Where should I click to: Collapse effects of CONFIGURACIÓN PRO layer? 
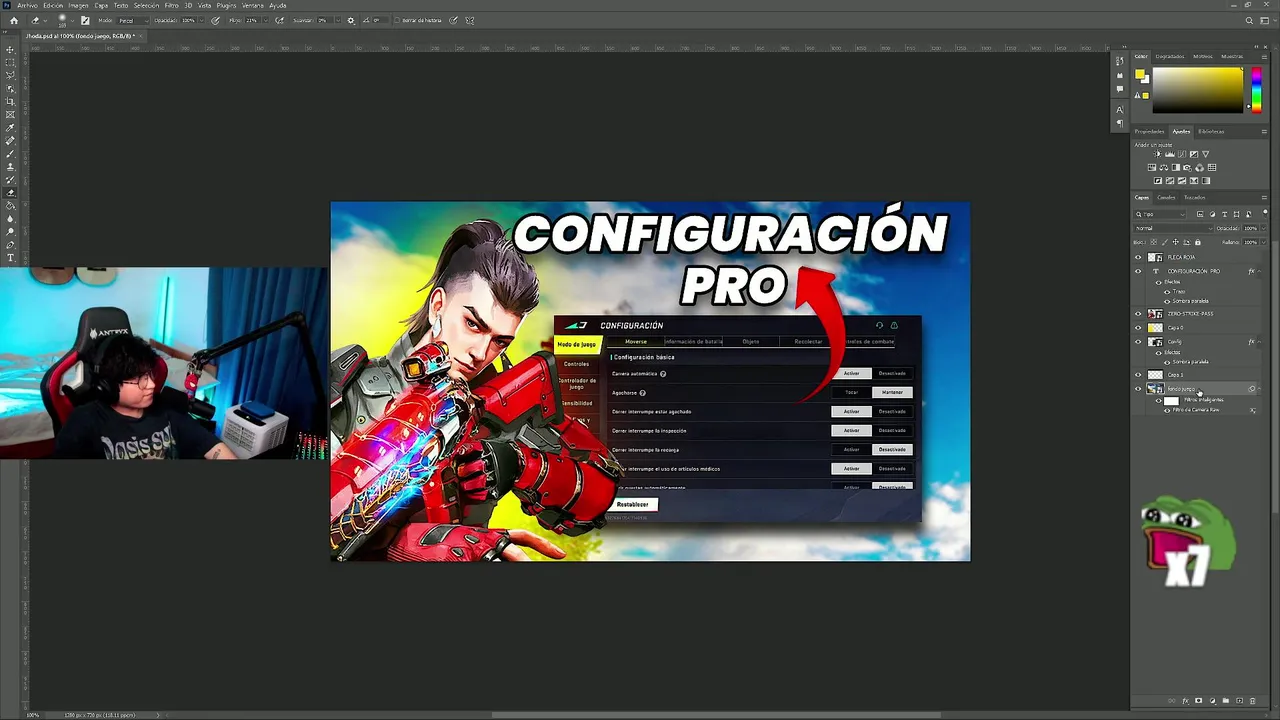[x=1259, y=271]
